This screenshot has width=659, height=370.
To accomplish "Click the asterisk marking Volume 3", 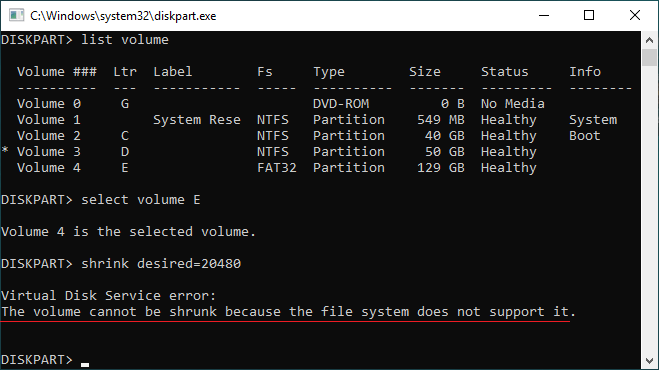I will coord(5,150).
